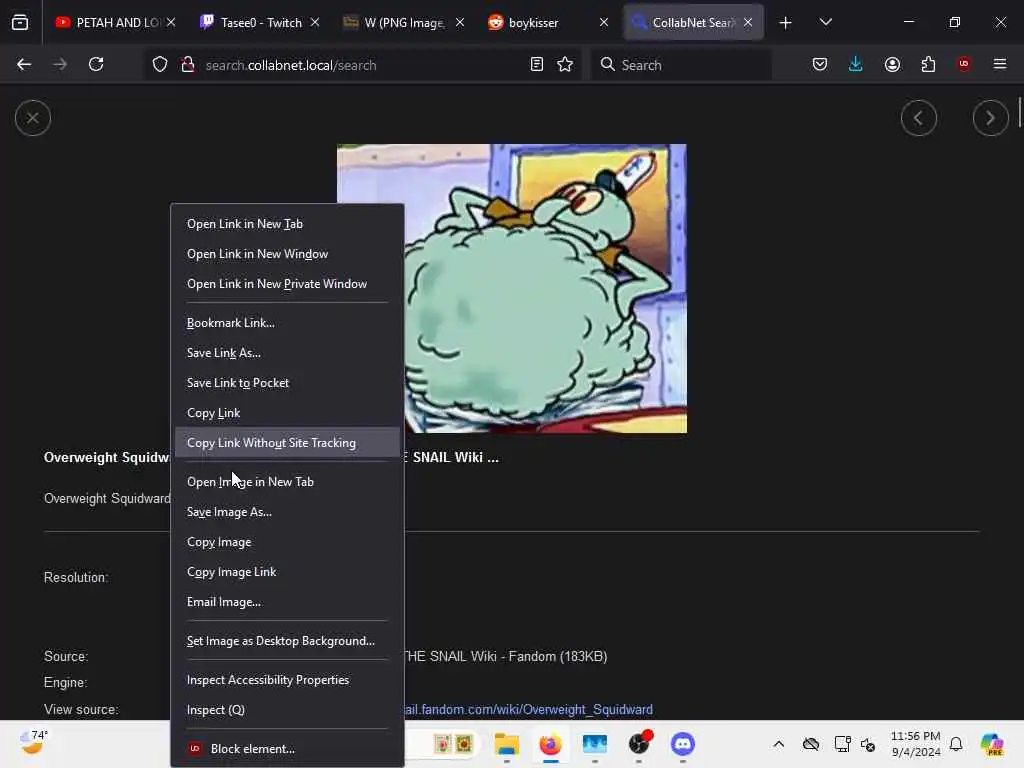This screenshot has width=1024, height=768.
Task: Open the Firefox hamburger menu
Action: (x=1000, y=64)
